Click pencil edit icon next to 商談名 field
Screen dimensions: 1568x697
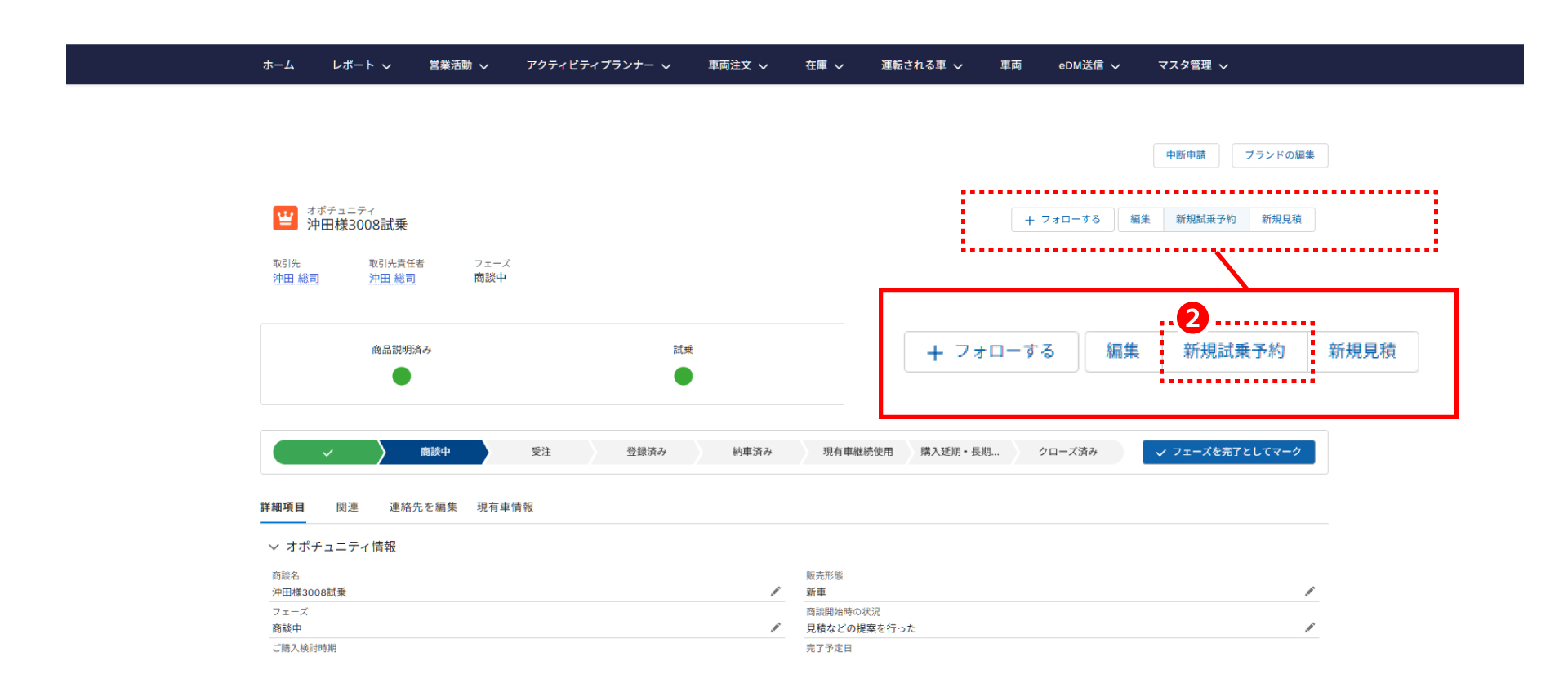click(x=775, y=592)
